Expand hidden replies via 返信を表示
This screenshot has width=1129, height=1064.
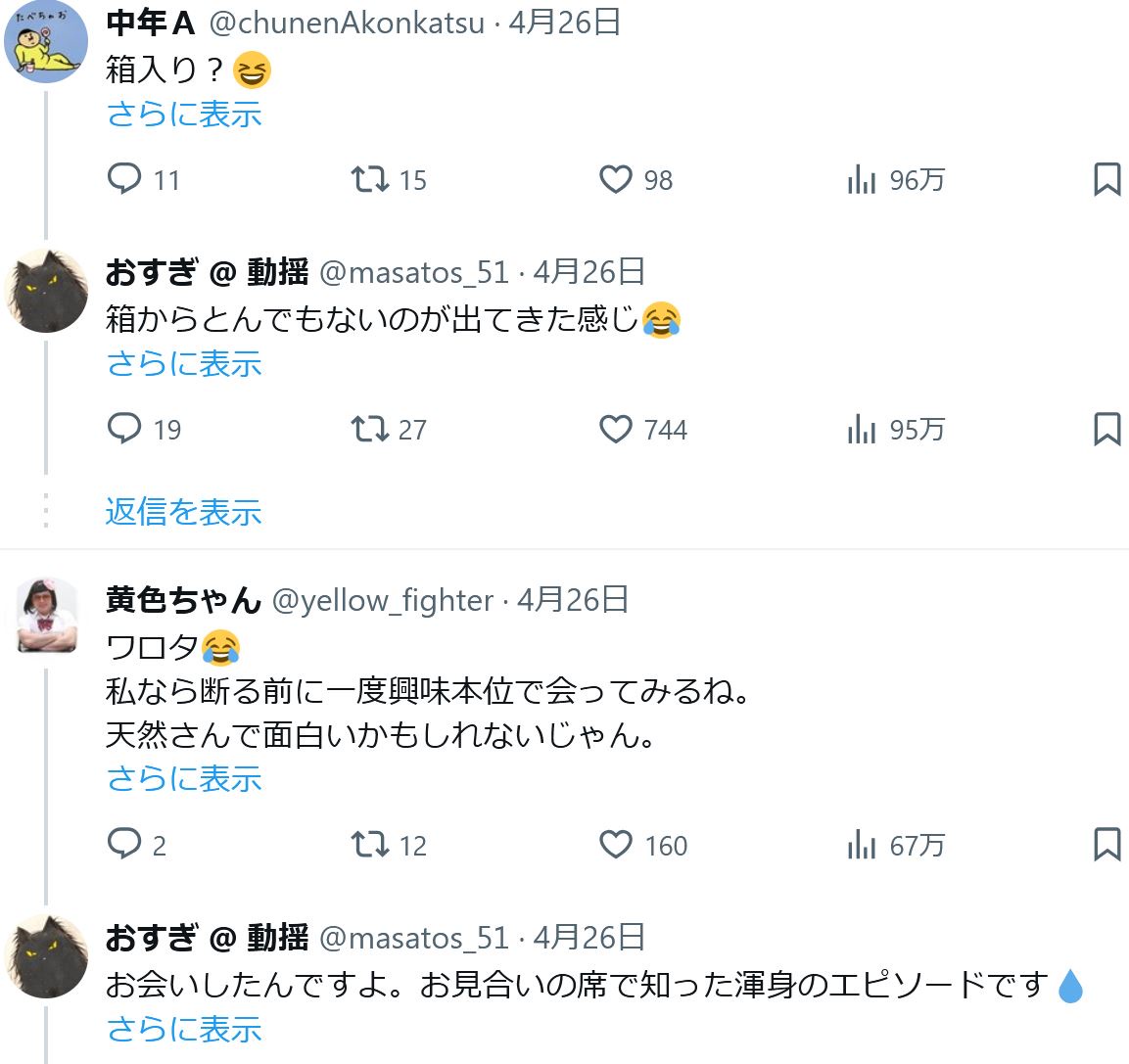point(183,511)
